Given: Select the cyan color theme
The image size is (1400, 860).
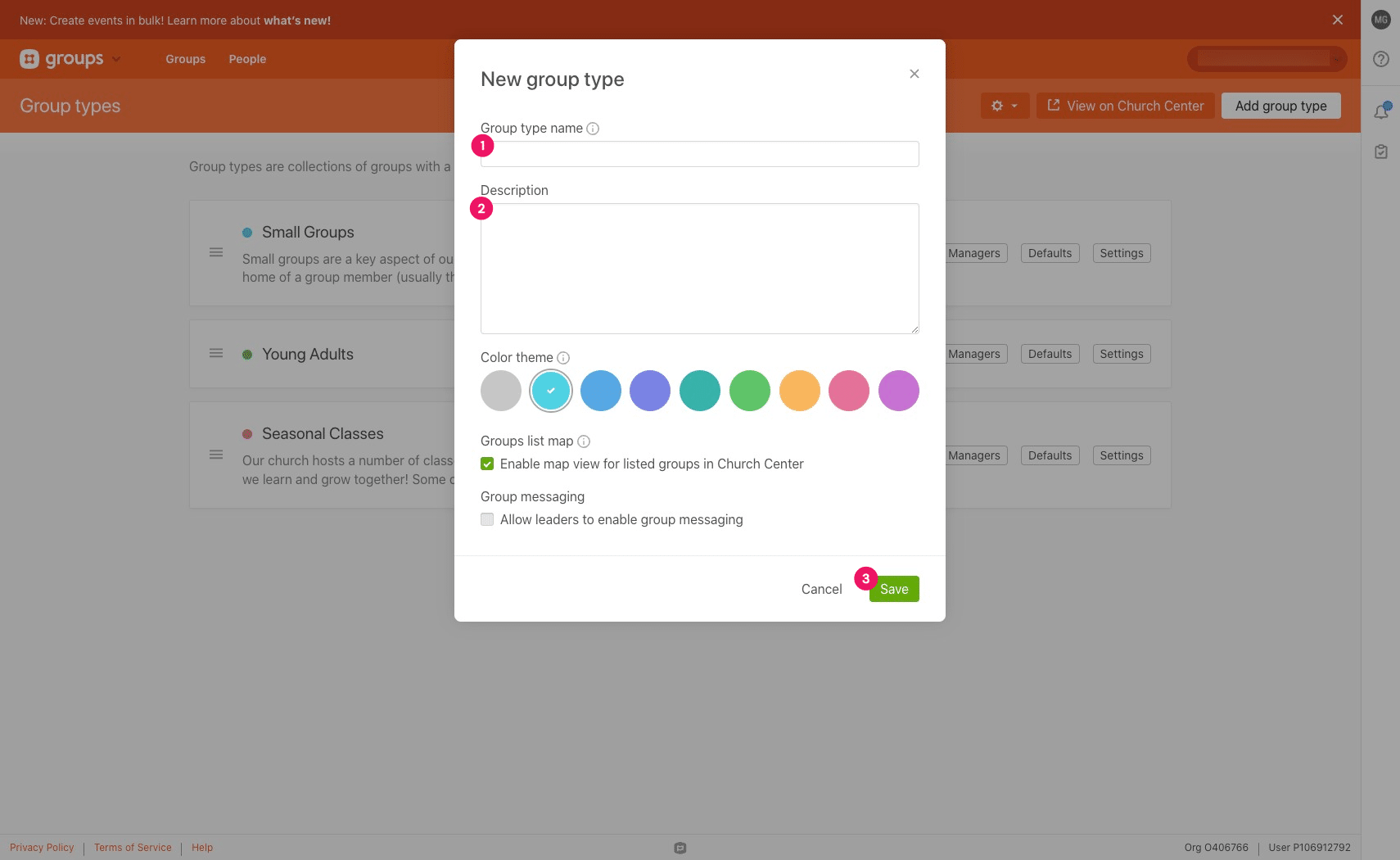Looking at the screenshot, I should click(x=551, y=391).
